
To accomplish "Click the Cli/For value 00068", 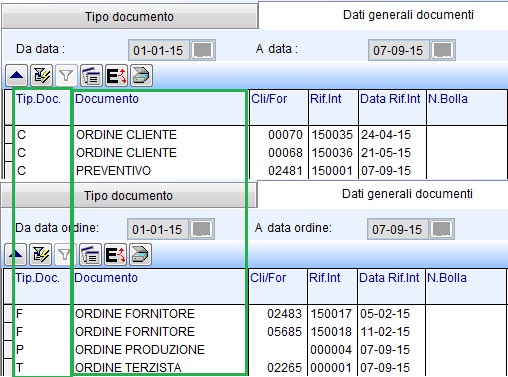I will (285, 153).
